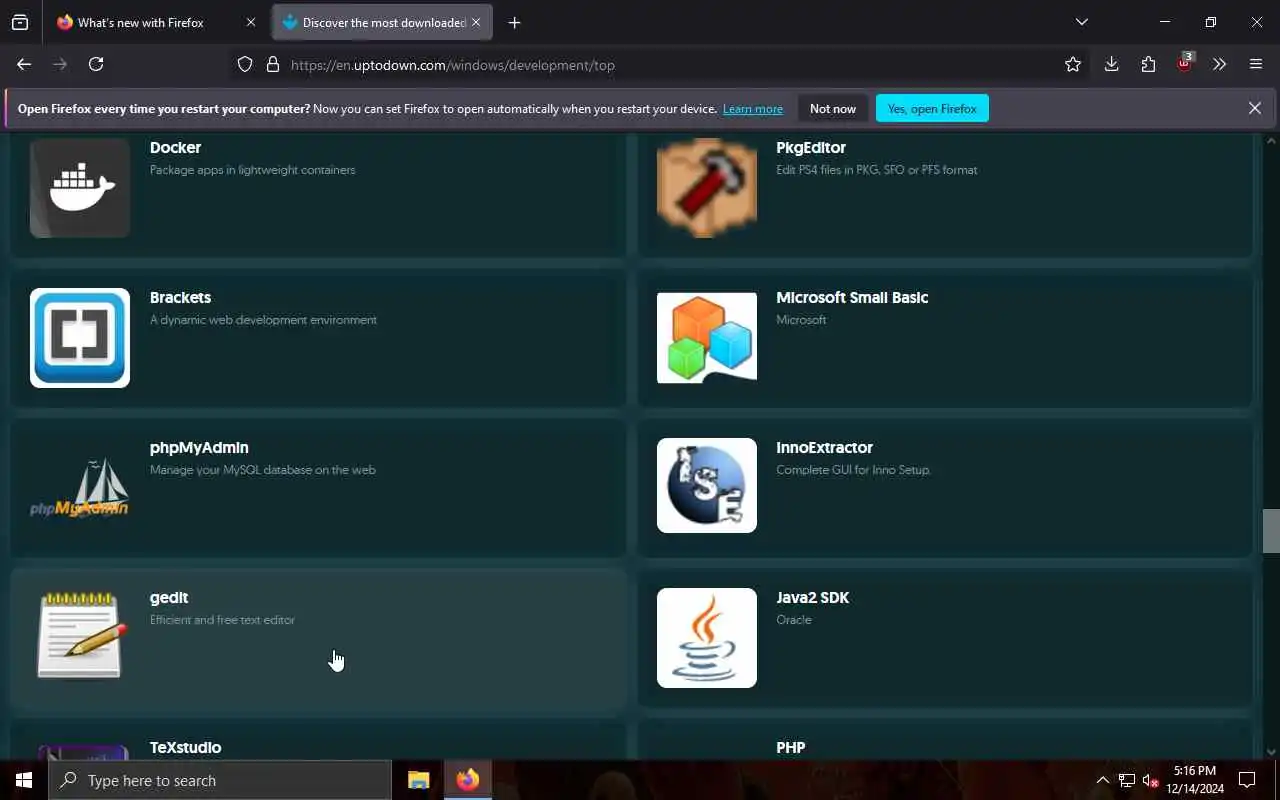This screenshot has width=1280, height=800.
Task: Open the gedit title link
Action: point(169,597)
